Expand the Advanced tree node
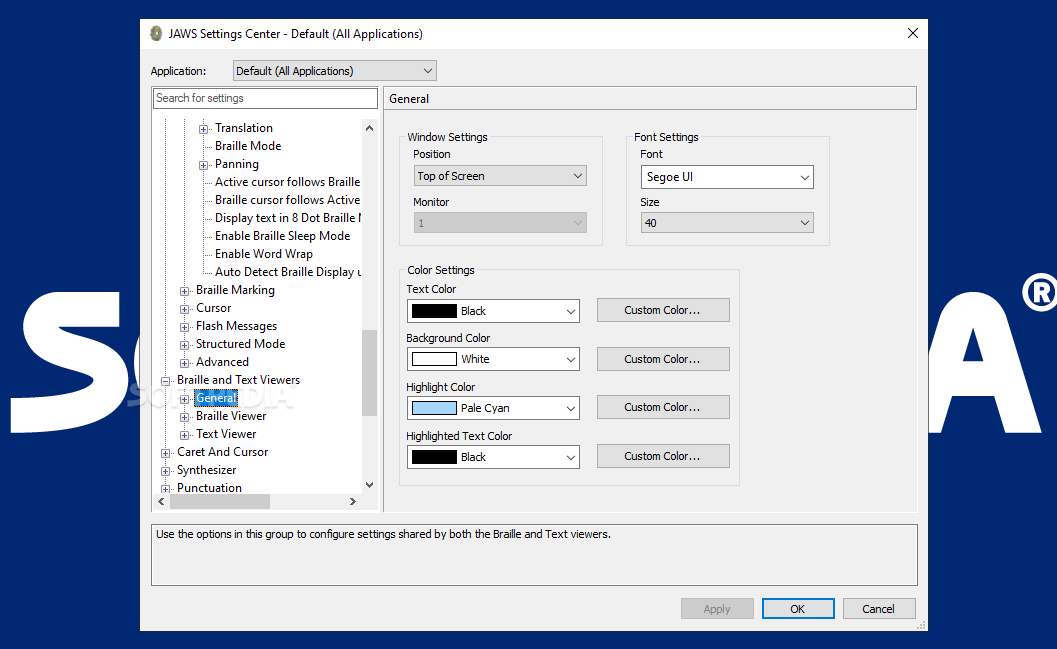 tap(185, 363)
